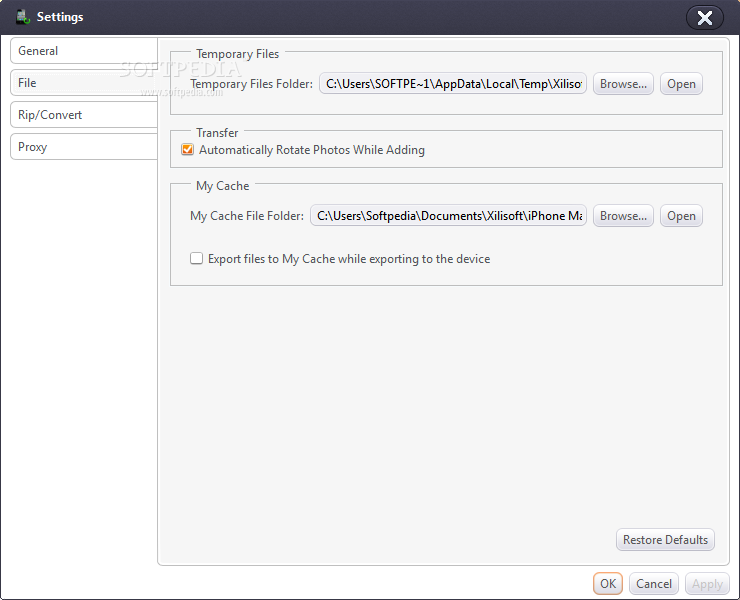Open the My Cache File Folder
This screenshot has height=600, width=740.
click(681, 216)
